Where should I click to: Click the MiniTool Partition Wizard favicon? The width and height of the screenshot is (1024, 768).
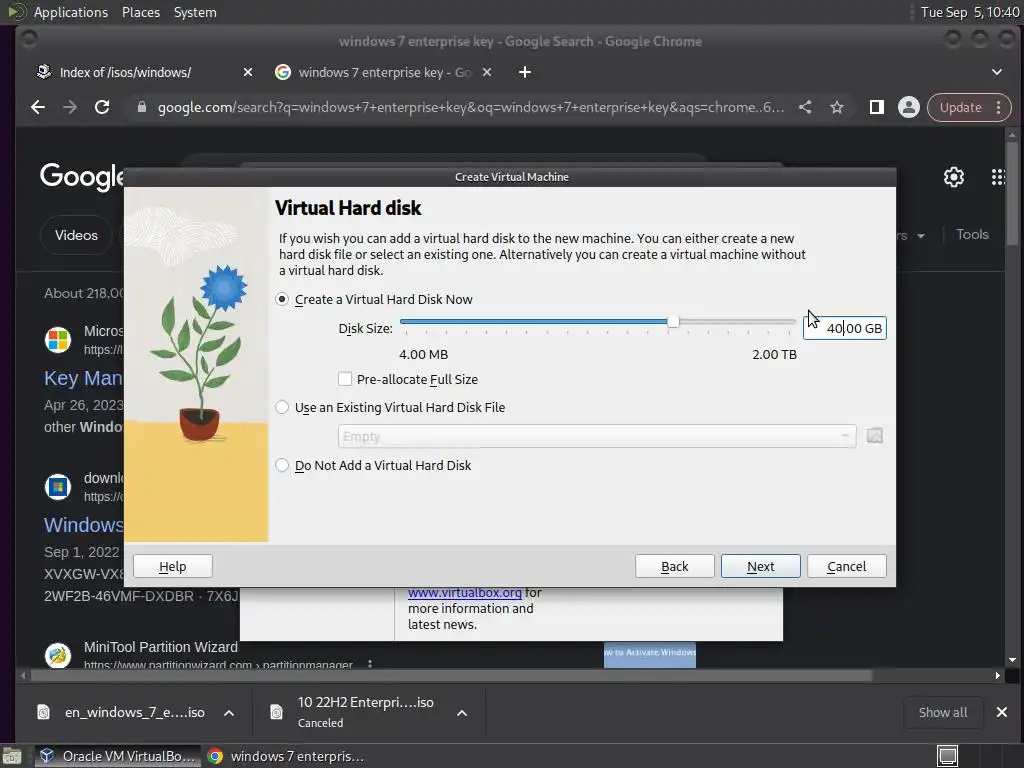click(57, 655)
